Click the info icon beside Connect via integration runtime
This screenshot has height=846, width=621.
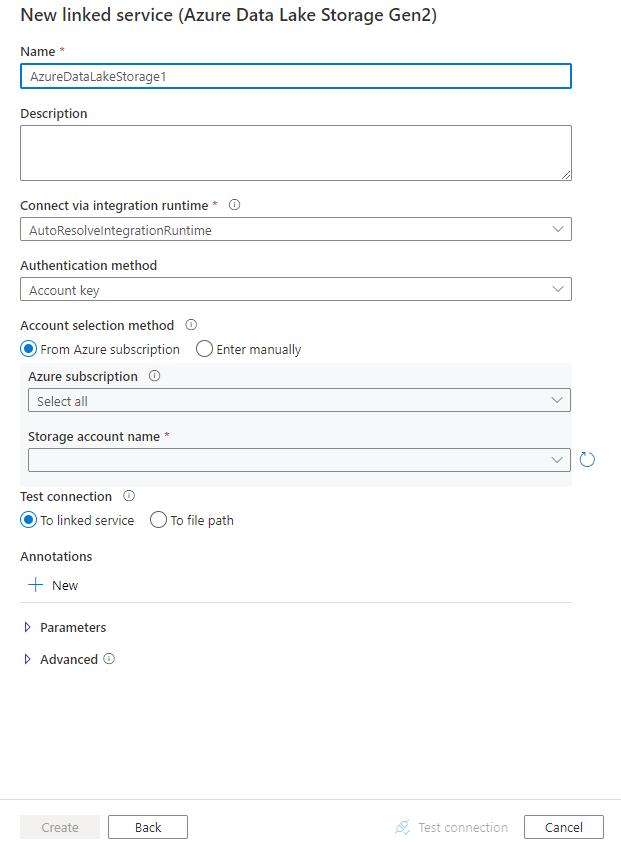pyautogui.click(x=234, y=205)
